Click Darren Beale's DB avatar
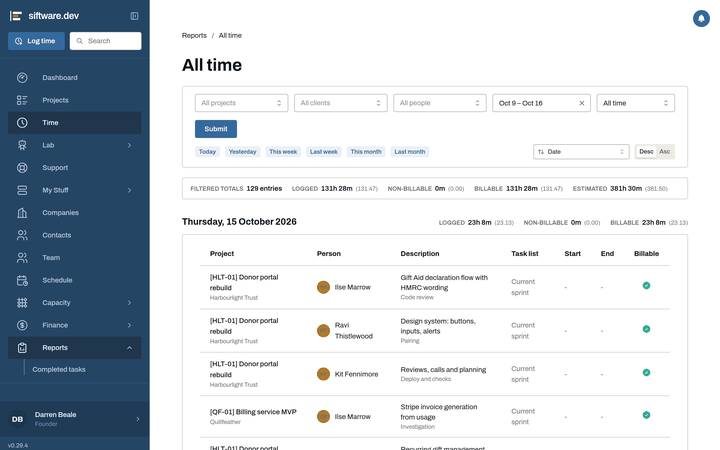The width and height of the screenshot is (720, 450). [x=17, y=419]
